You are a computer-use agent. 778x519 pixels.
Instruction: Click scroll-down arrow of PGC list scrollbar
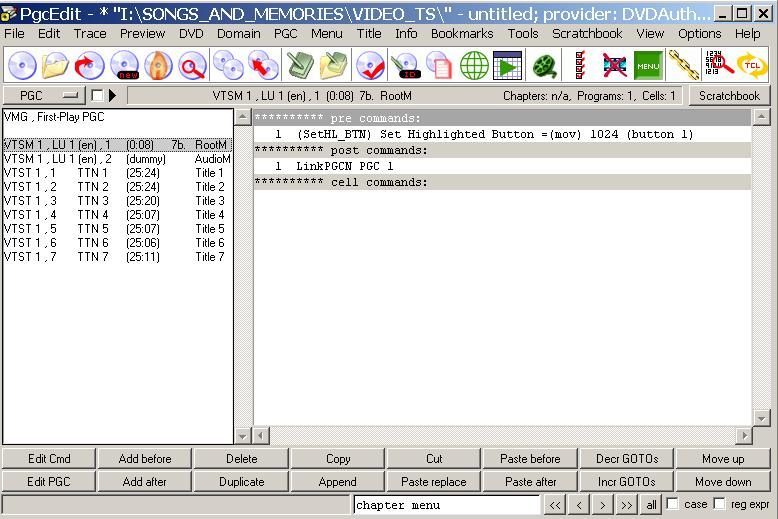[x=242, y=436]
